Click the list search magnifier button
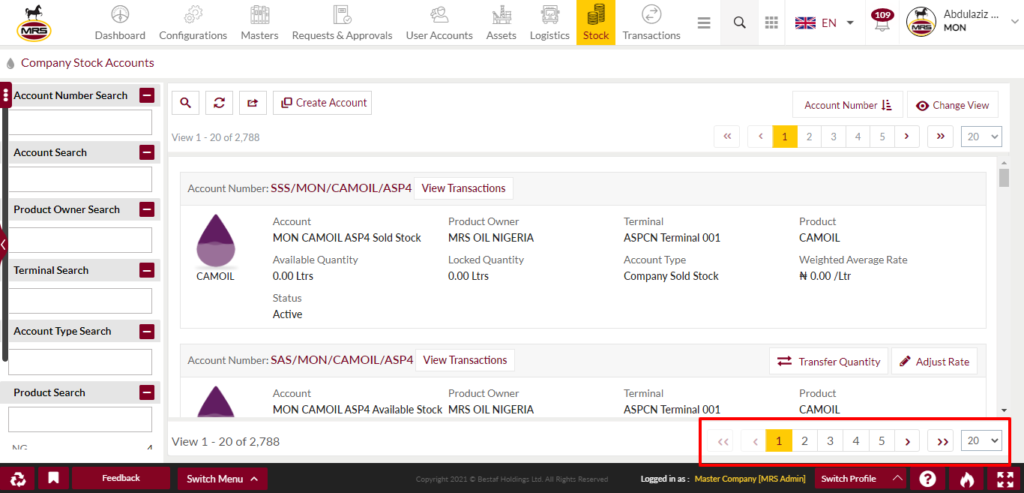Viewport: 1024px width, 493px height. pos(185,103)
